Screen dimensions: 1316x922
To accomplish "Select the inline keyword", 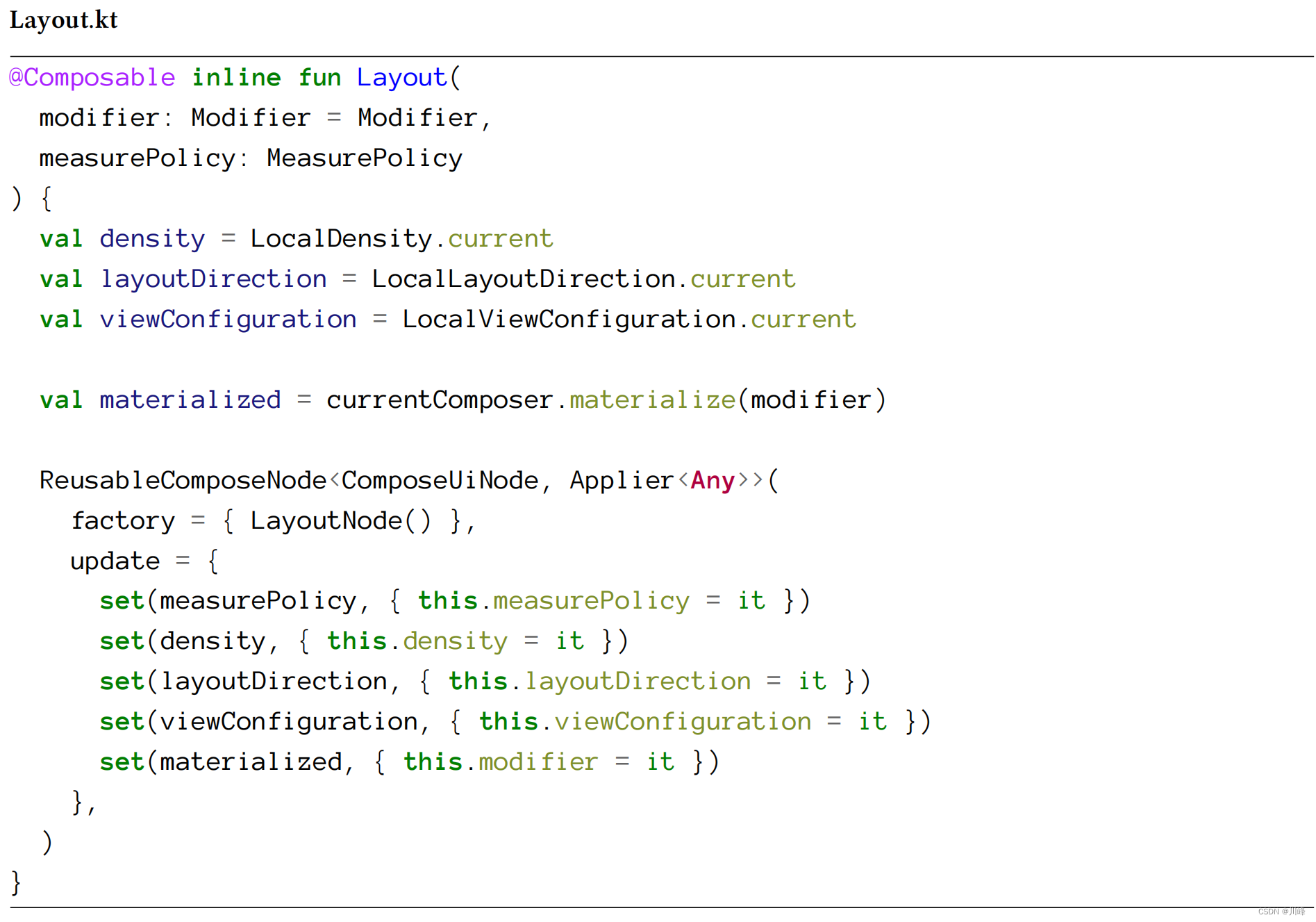I will 236,77.
